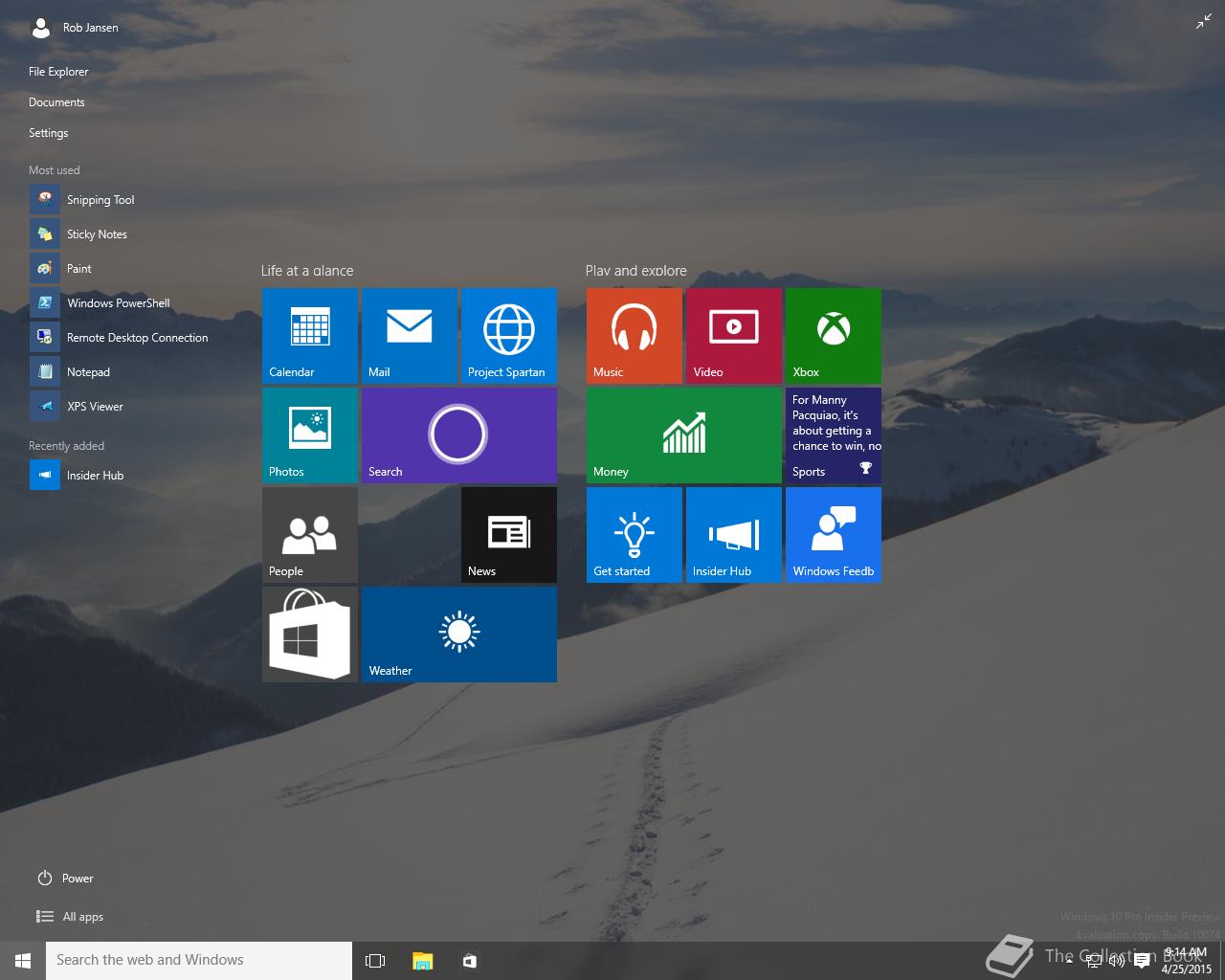Launch the Music tile
This screenshot has width=1225, height=980.
point(635,336)
